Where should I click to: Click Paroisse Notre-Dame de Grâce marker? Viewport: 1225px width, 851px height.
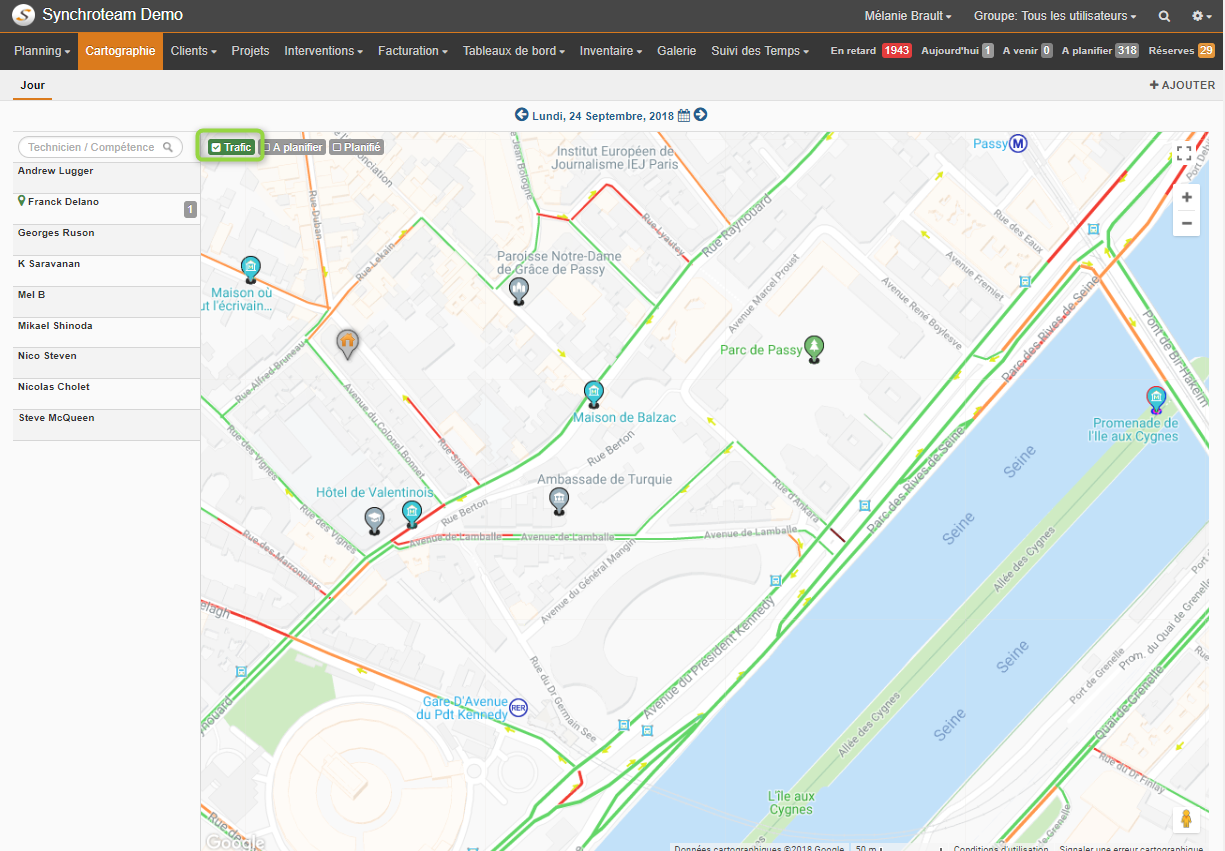(518, 291)
